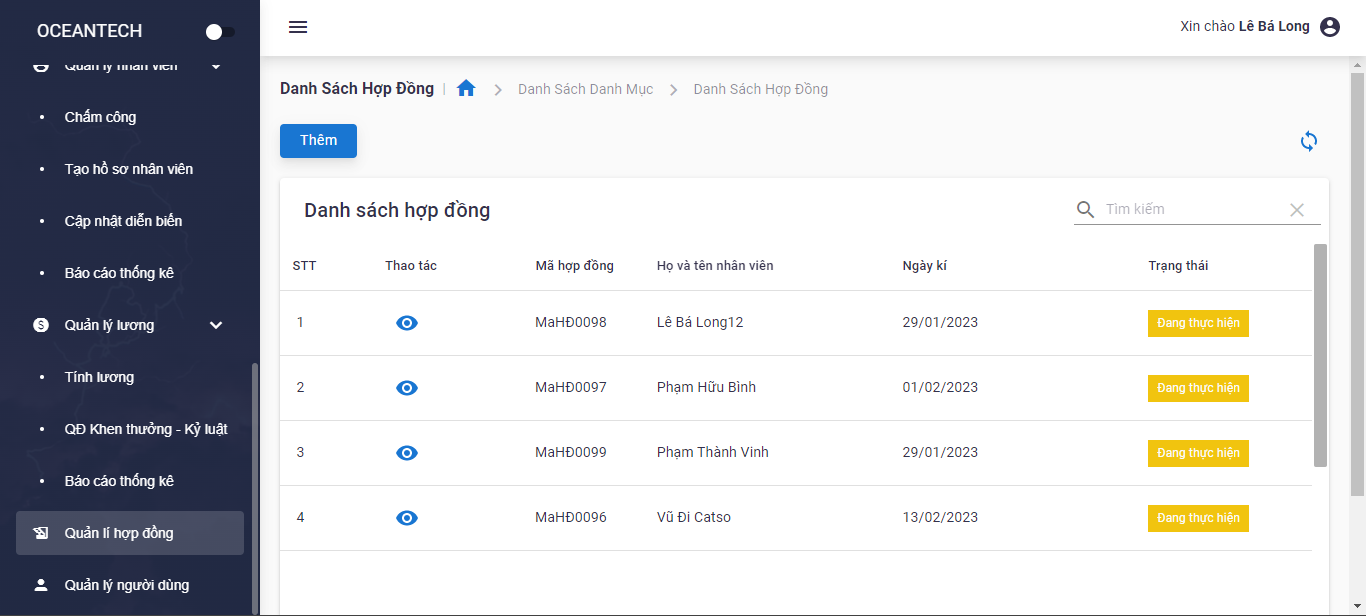Click Danh Sách Hợp Đồng breadcrumb link
The image size is (1366, 616).
coord(760,89)
